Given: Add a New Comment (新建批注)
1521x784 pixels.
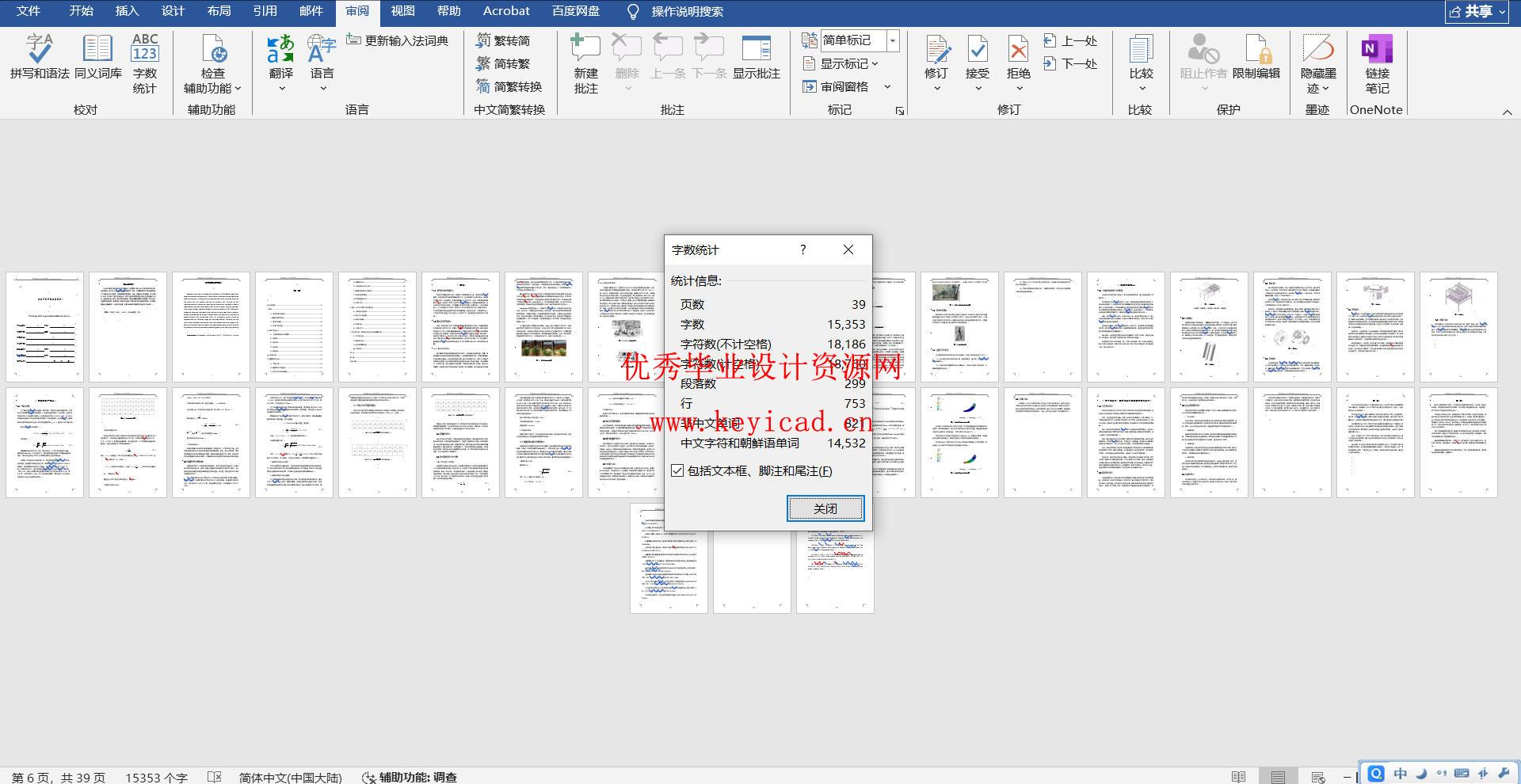Looking at the screenshot, I should pos(585,63).
